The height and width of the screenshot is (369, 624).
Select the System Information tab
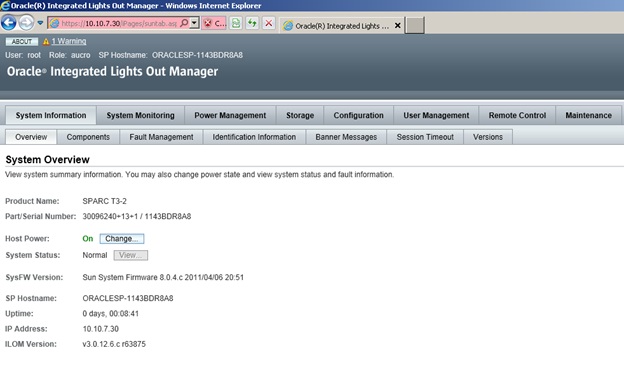tap(51, 115)
